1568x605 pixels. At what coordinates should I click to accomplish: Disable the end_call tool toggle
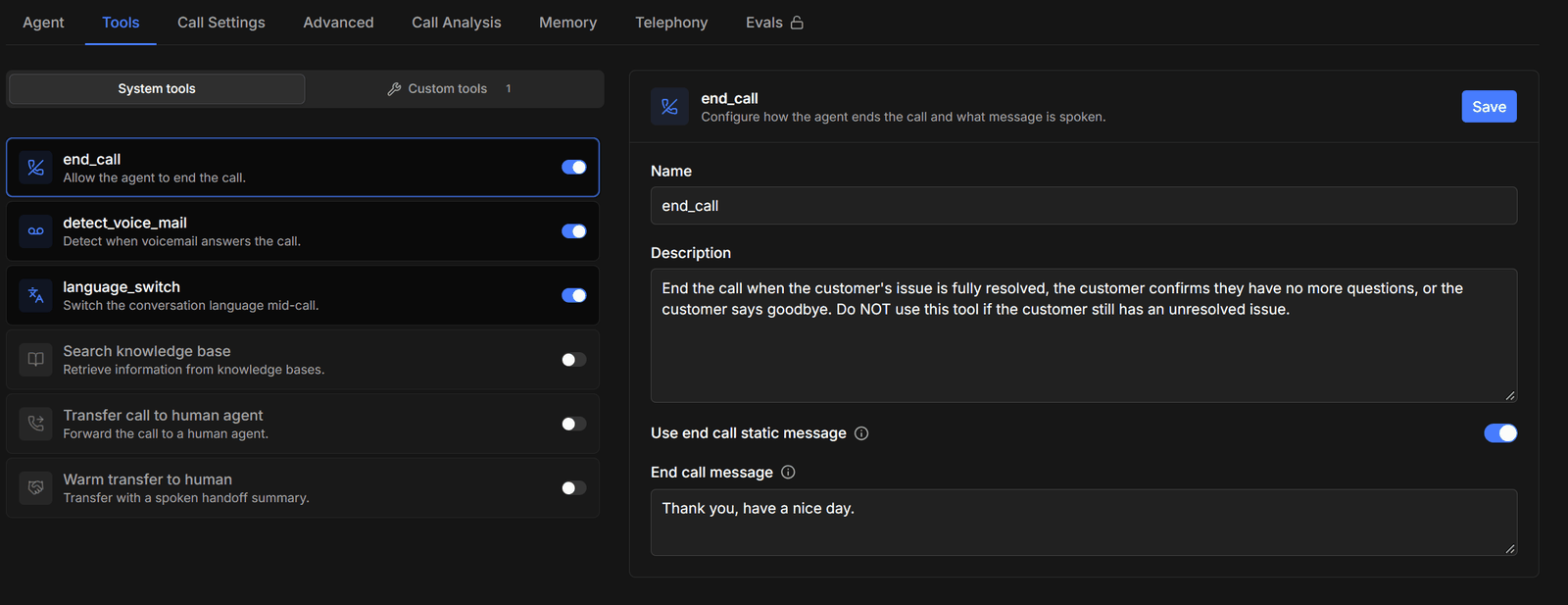[574, 168]
